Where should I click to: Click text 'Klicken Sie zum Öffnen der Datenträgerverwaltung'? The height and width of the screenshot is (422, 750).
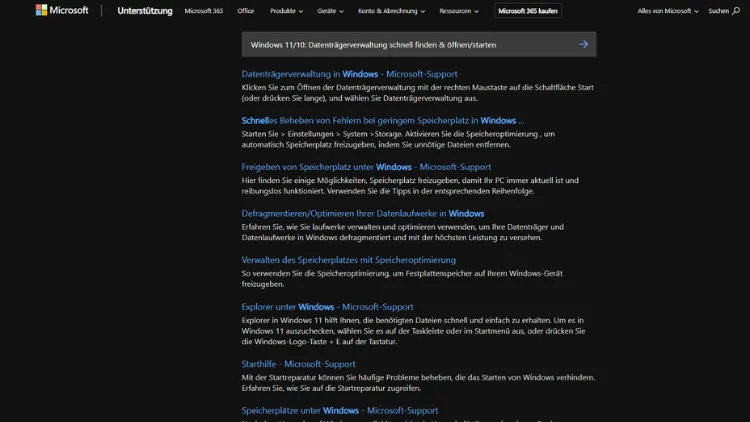[328, 88]
